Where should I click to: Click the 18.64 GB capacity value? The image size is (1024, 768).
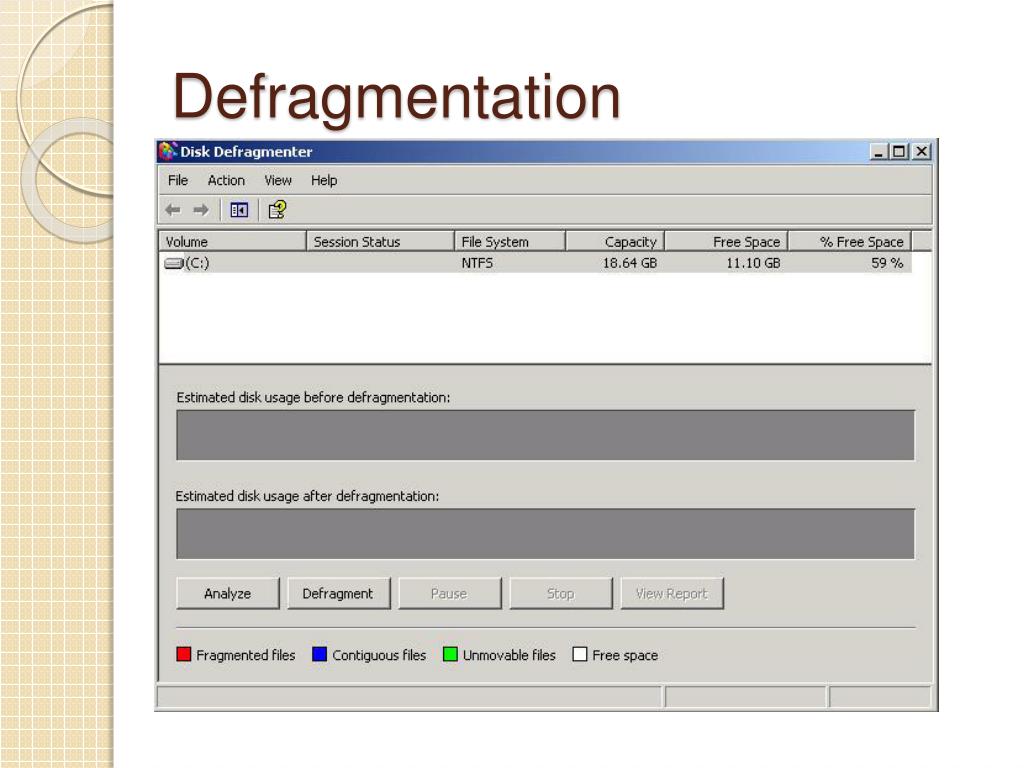click(x=630, y=263)
